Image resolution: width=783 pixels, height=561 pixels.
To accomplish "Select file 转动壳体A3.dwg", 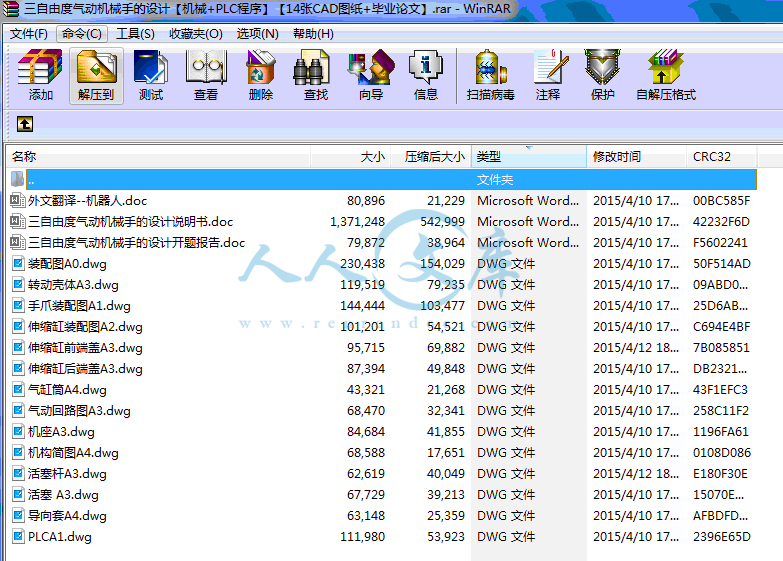I will pyautogui.click(x=73, y=285).
